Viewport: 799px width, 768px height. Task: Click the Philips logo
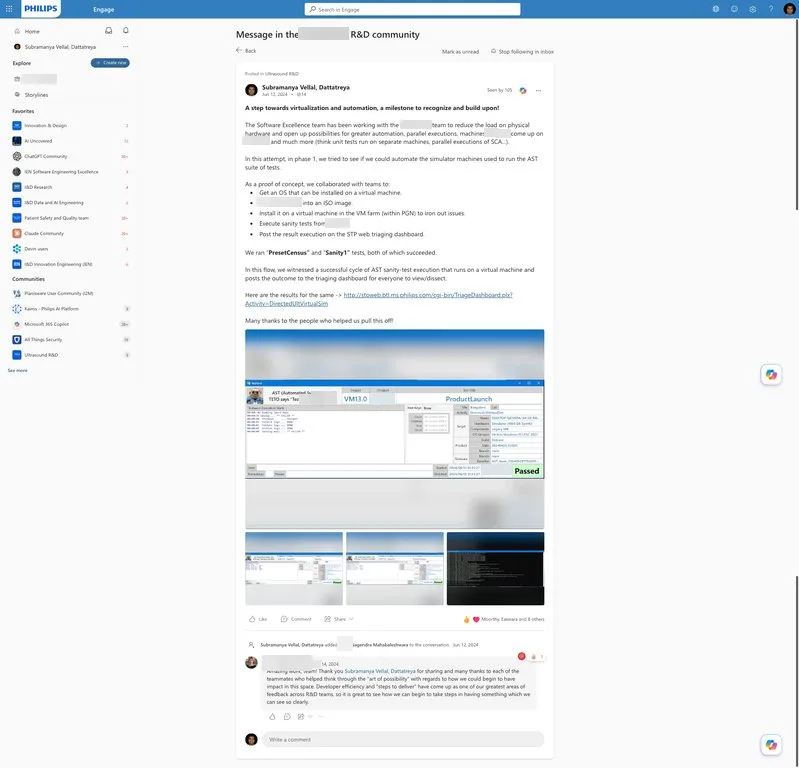[x=41, y=9]
